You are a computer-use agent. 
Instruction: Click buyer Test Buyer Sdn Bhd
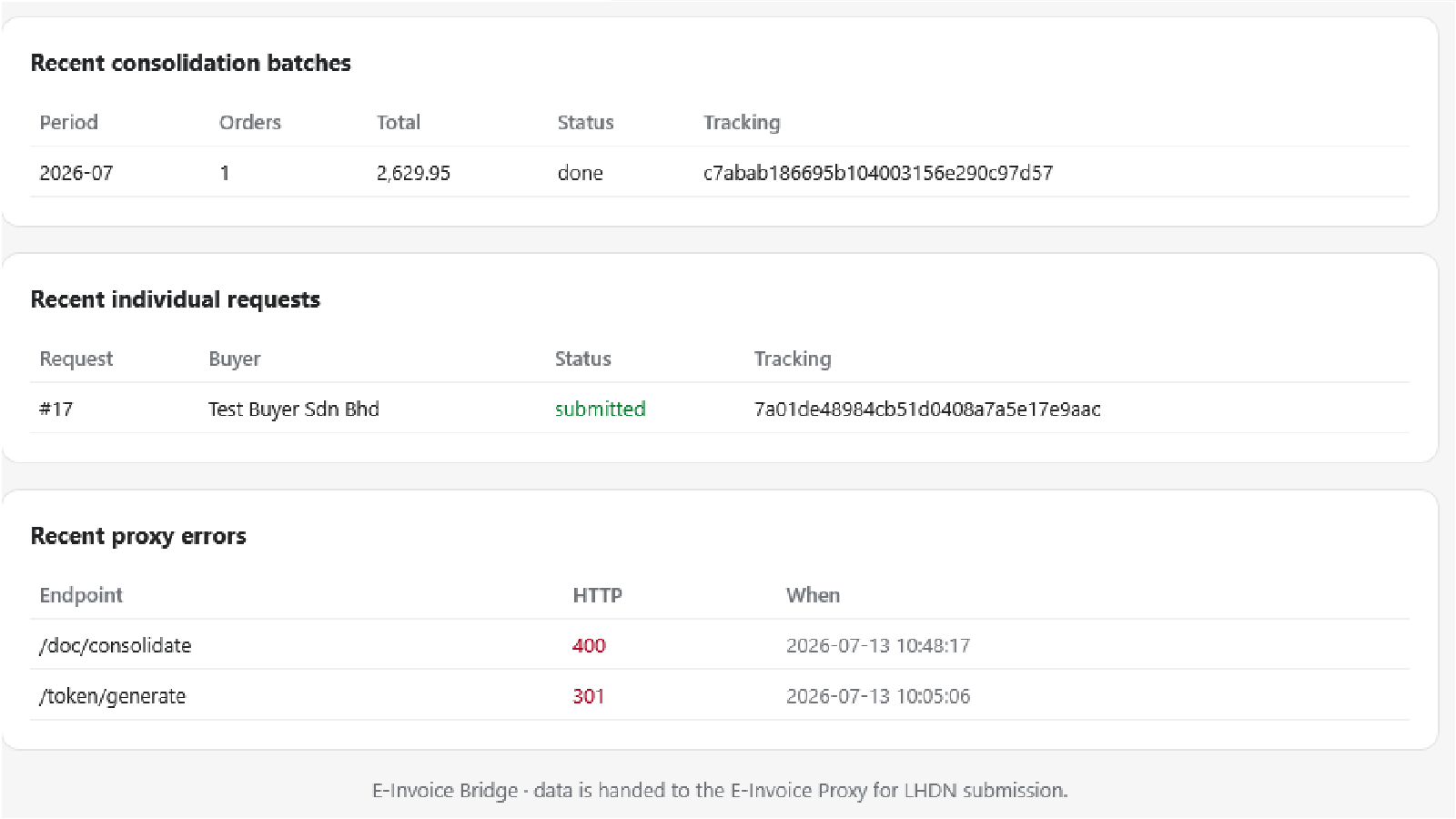[294, 409]
